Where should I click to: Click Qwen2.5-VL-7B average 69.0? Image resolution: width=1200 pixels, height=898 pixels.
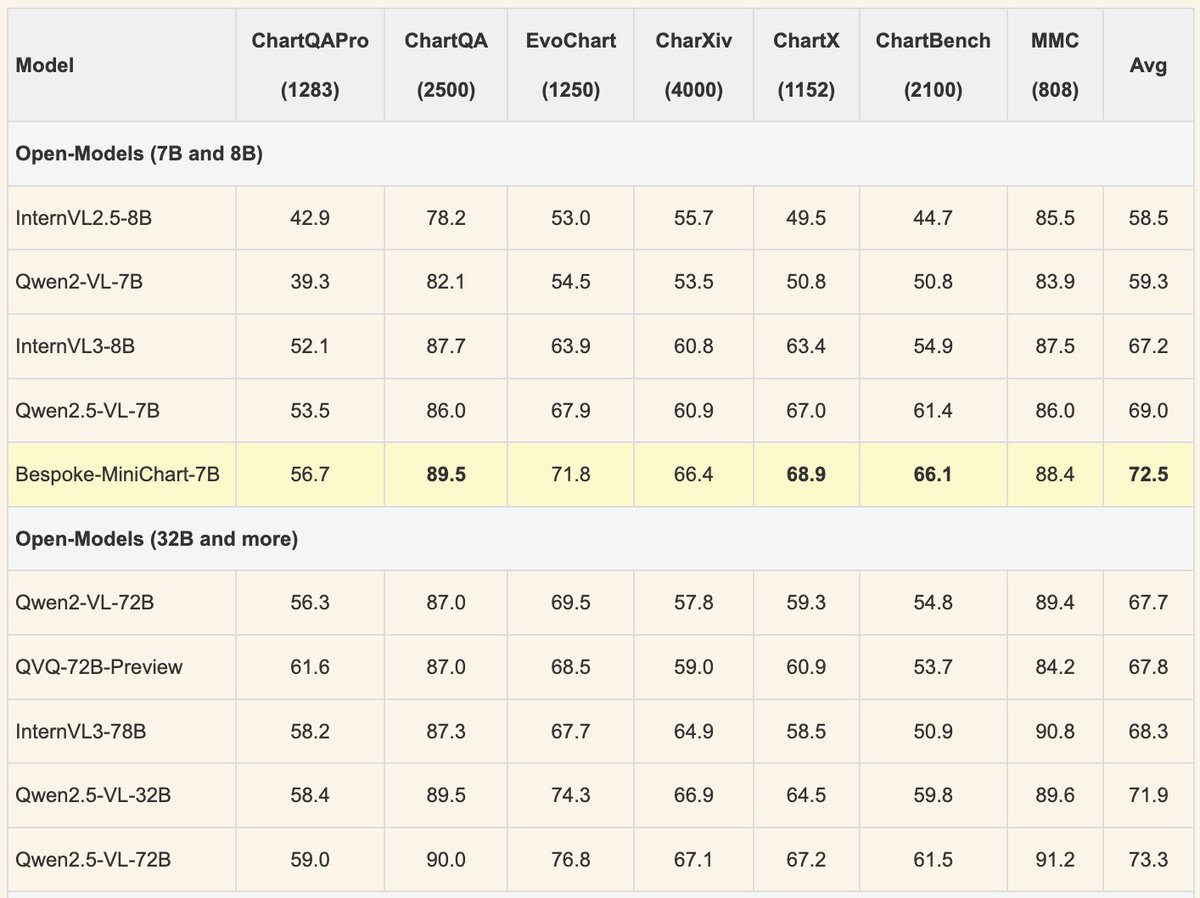(x=1147, y=410)
